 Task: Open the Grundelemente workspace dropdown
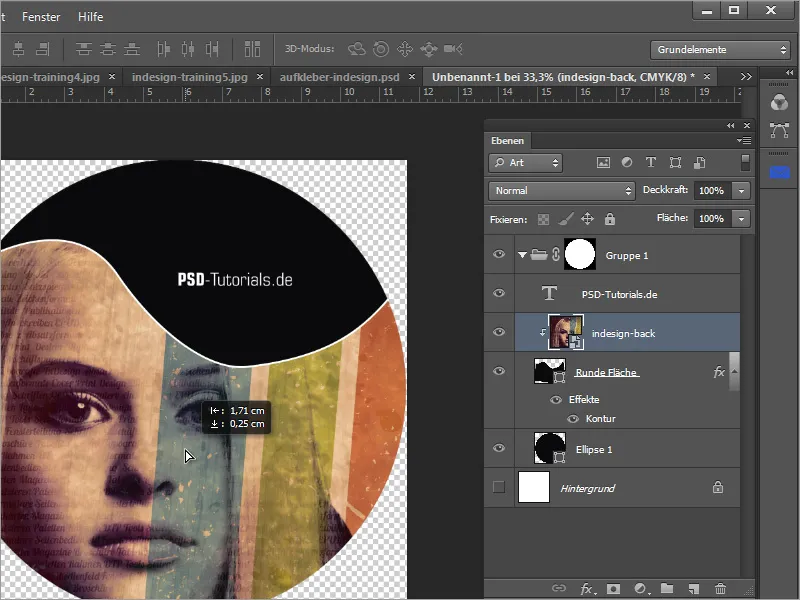(x=720, y=50)
